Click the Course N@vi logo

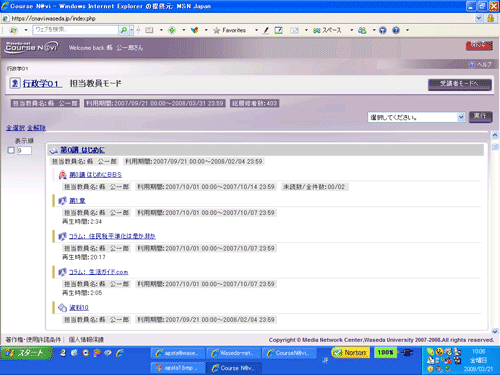[32, 47]
